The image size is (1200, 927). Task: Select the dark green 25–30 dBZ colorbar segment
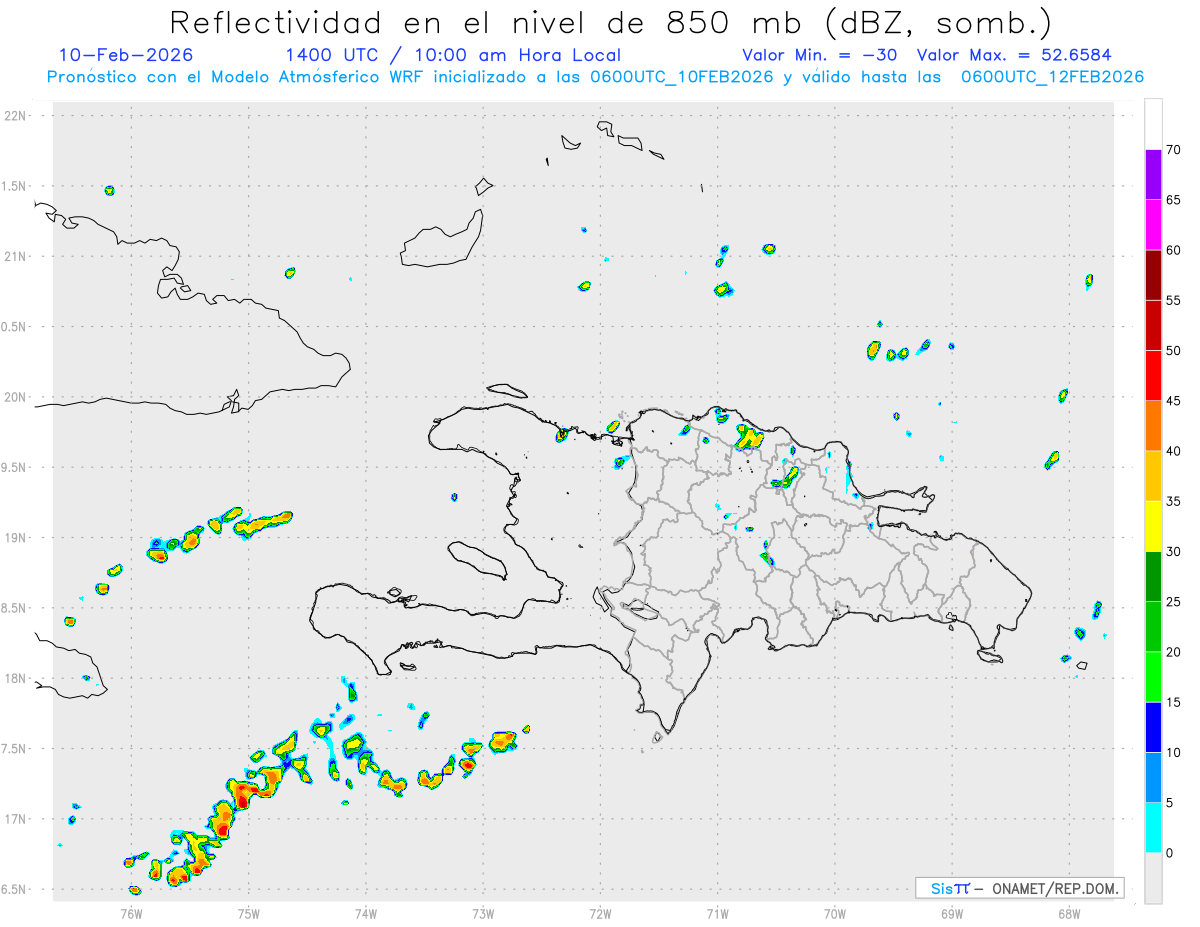pos(1153,576)
